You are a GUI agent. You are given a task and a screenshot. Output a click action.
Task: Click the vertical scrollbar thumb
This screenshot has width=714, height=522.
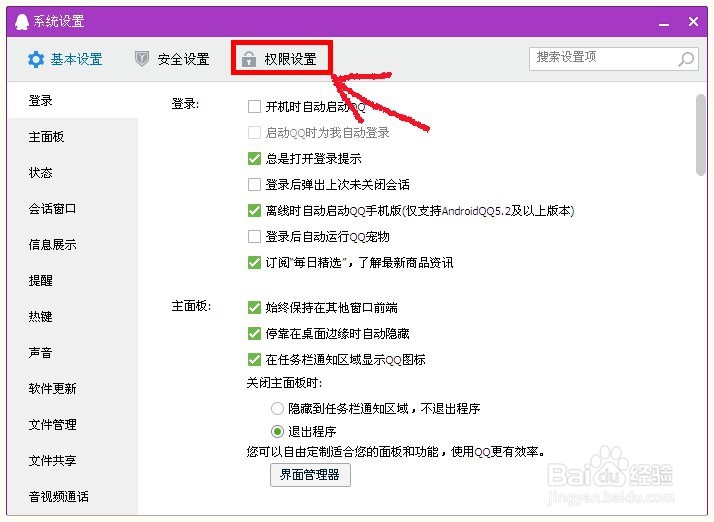(x=701, y=134)
